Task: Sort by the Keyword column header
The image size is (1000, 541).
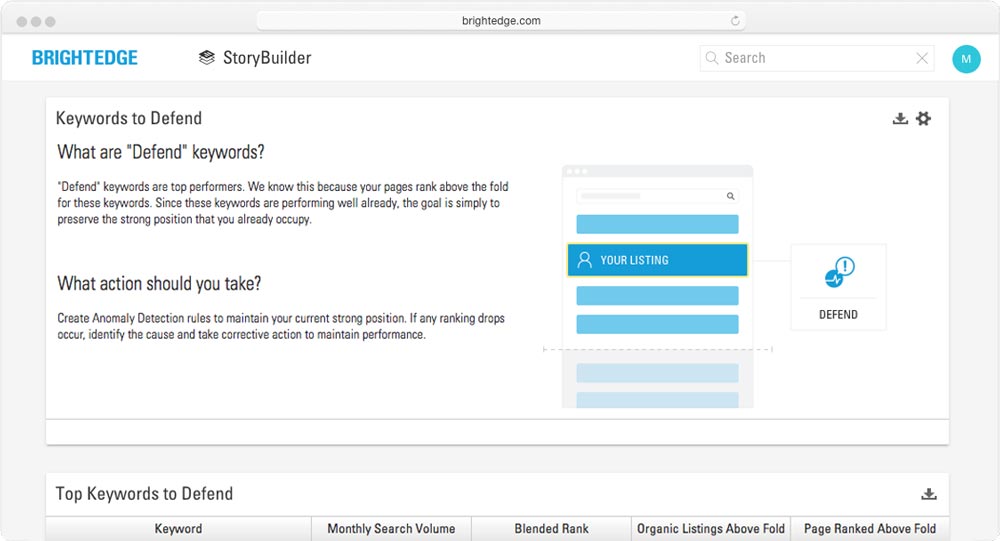Action: [179, 529]
